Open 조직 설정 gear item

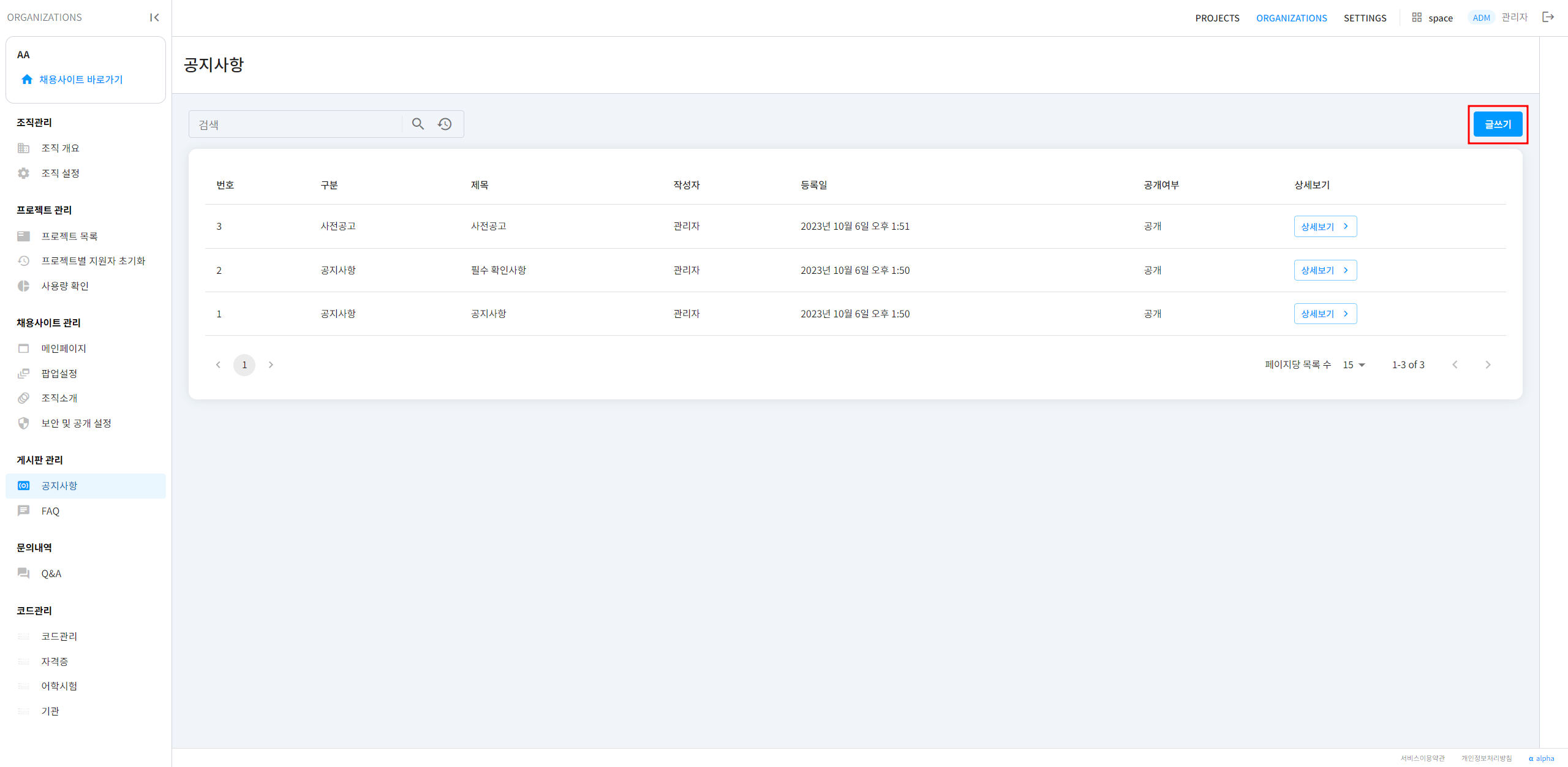coord(60,173)
